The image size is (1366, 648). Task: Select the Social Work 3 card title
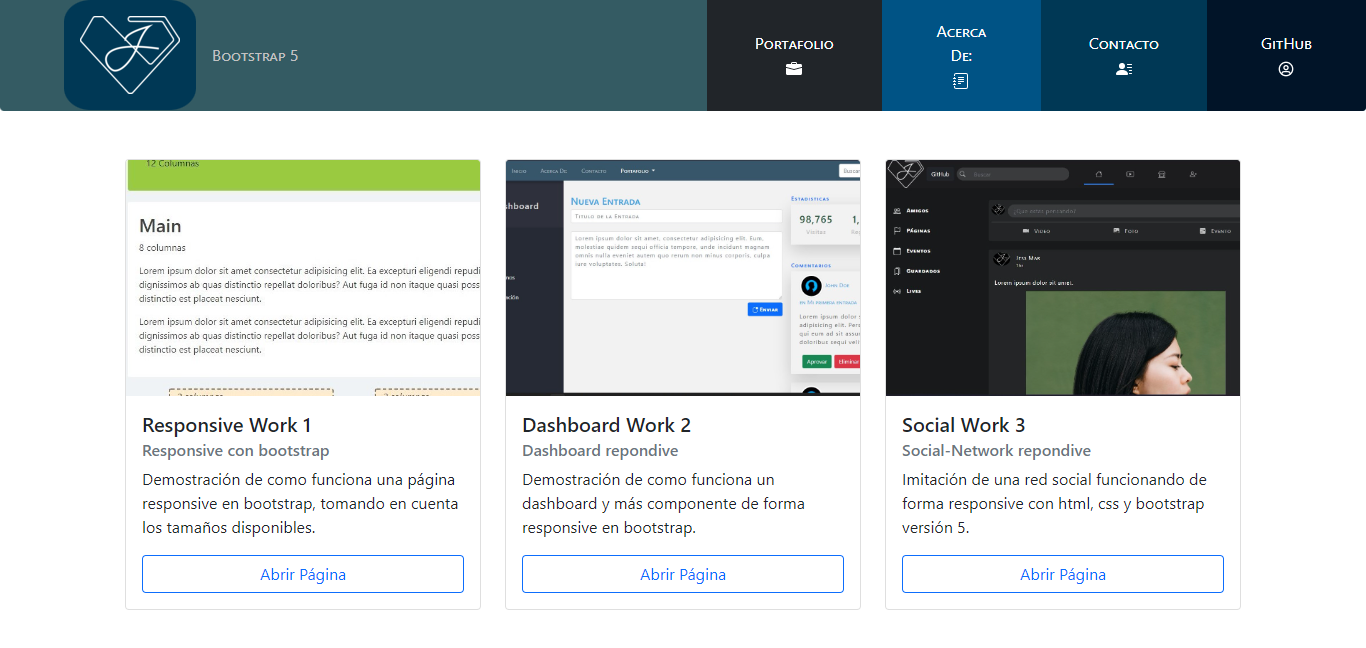click(963, 425)
